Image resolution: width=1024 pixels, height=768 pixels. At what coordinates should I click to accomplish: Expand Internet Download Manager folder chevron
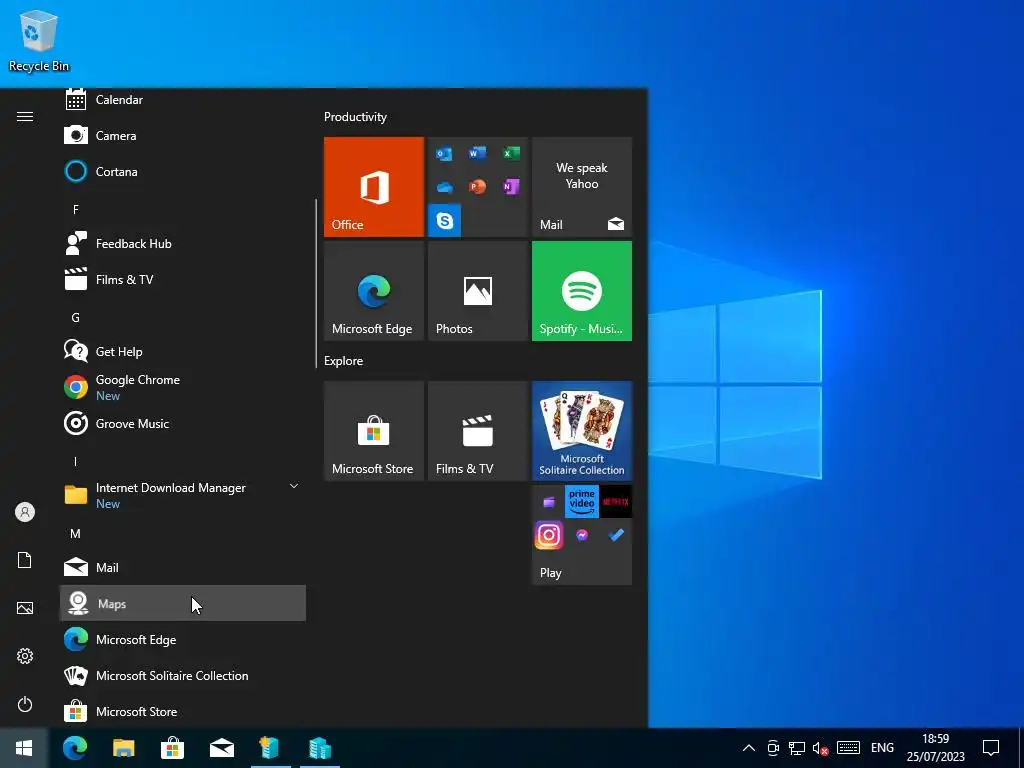294,486
